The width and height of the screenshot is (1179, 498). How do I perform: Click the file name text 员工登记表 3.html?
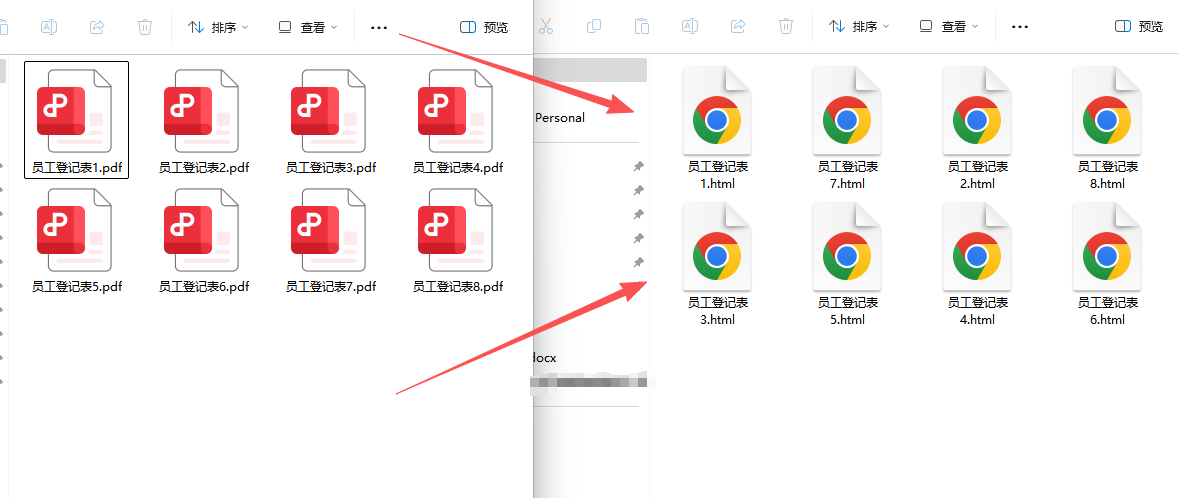(717, 311)
